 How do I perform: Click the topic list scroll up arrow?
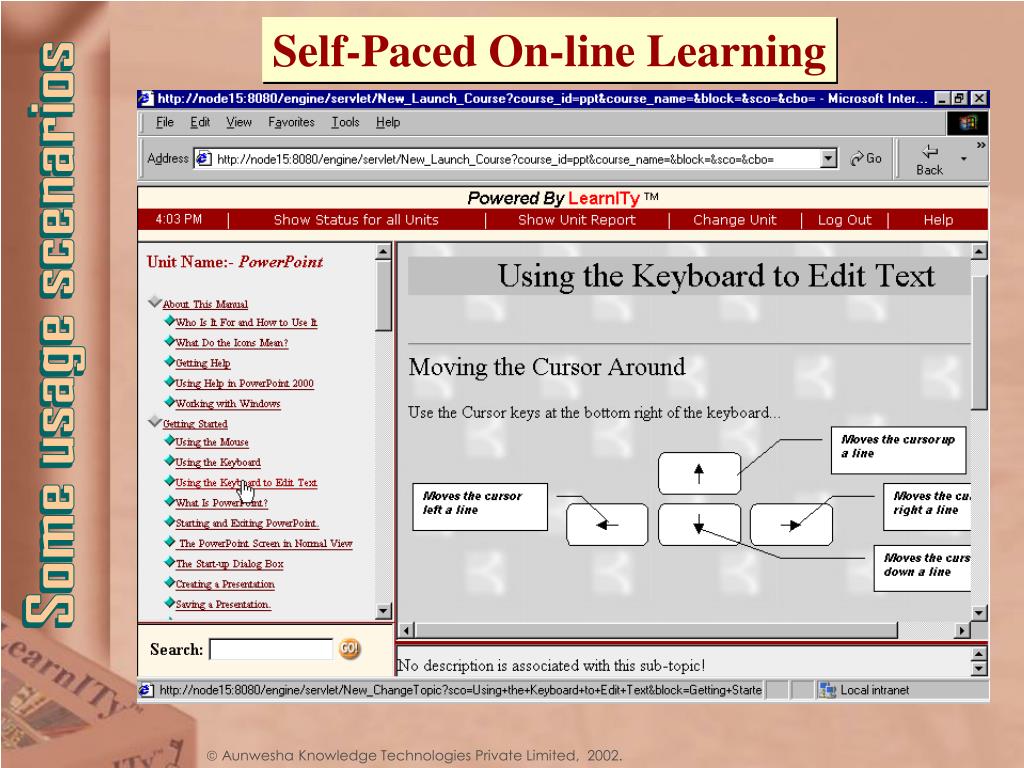(x=383, y=251)
